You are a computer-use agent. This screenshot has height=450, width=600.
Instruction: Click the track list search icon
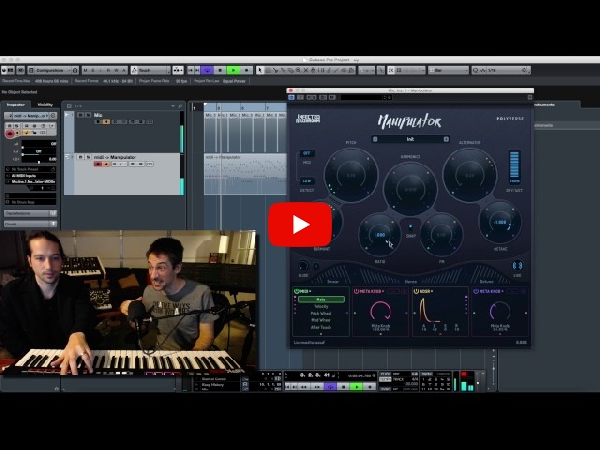pyautogui.click(x=180, y=106)
